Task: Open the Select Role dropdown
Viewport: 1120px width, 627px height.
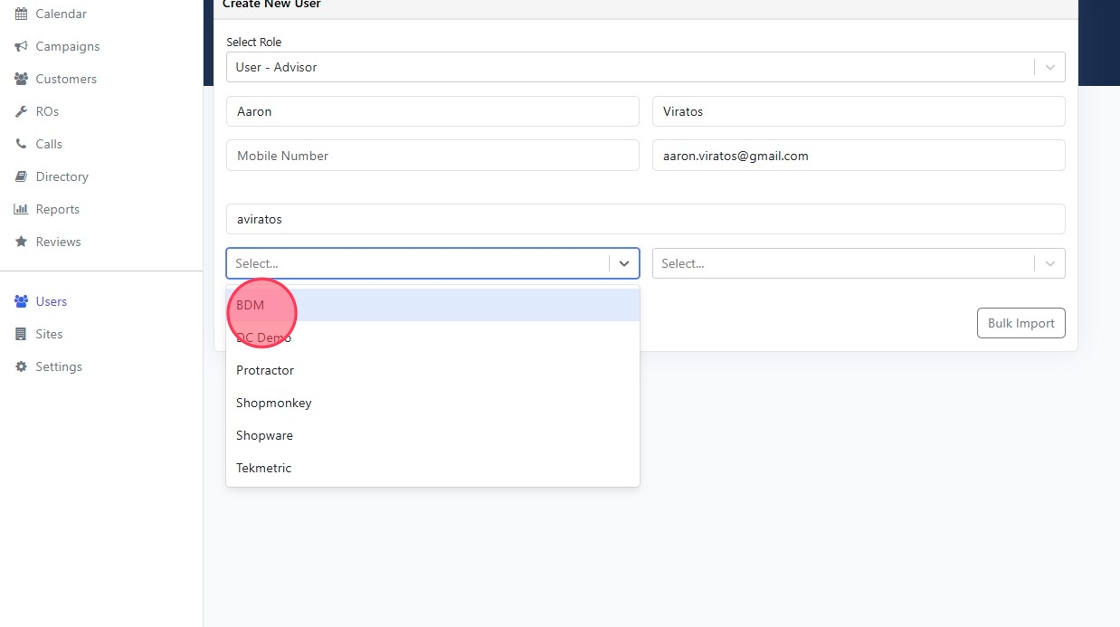Action: click(645, 67)
